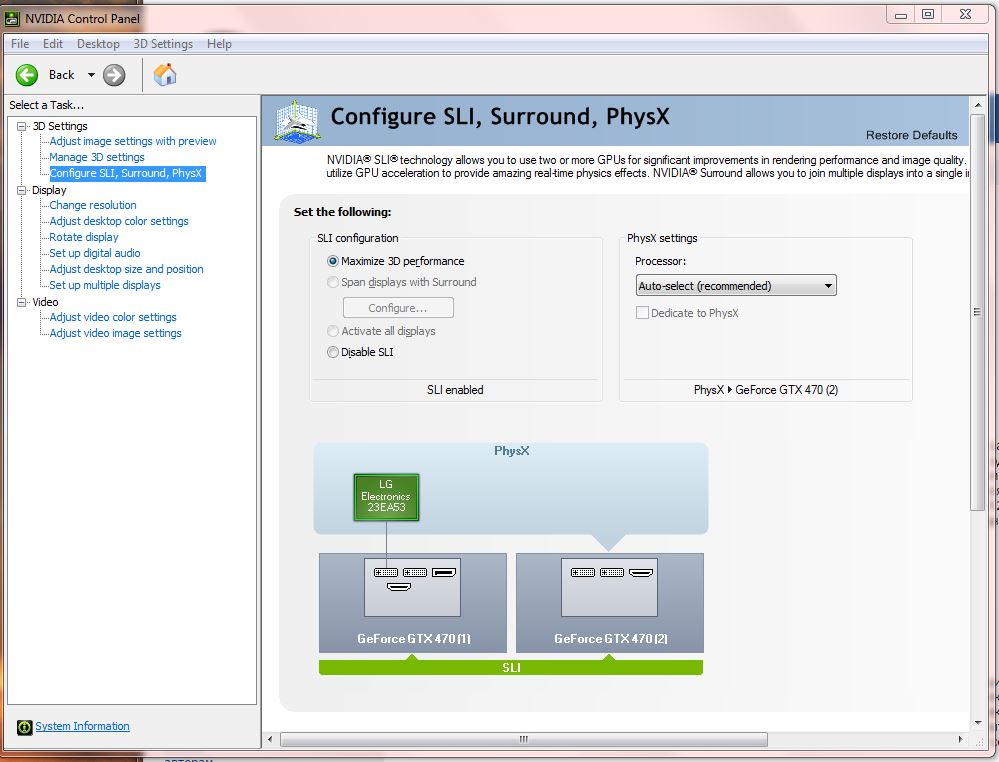
Task: Click the Configure SLI page header icon
Action: 296,121
